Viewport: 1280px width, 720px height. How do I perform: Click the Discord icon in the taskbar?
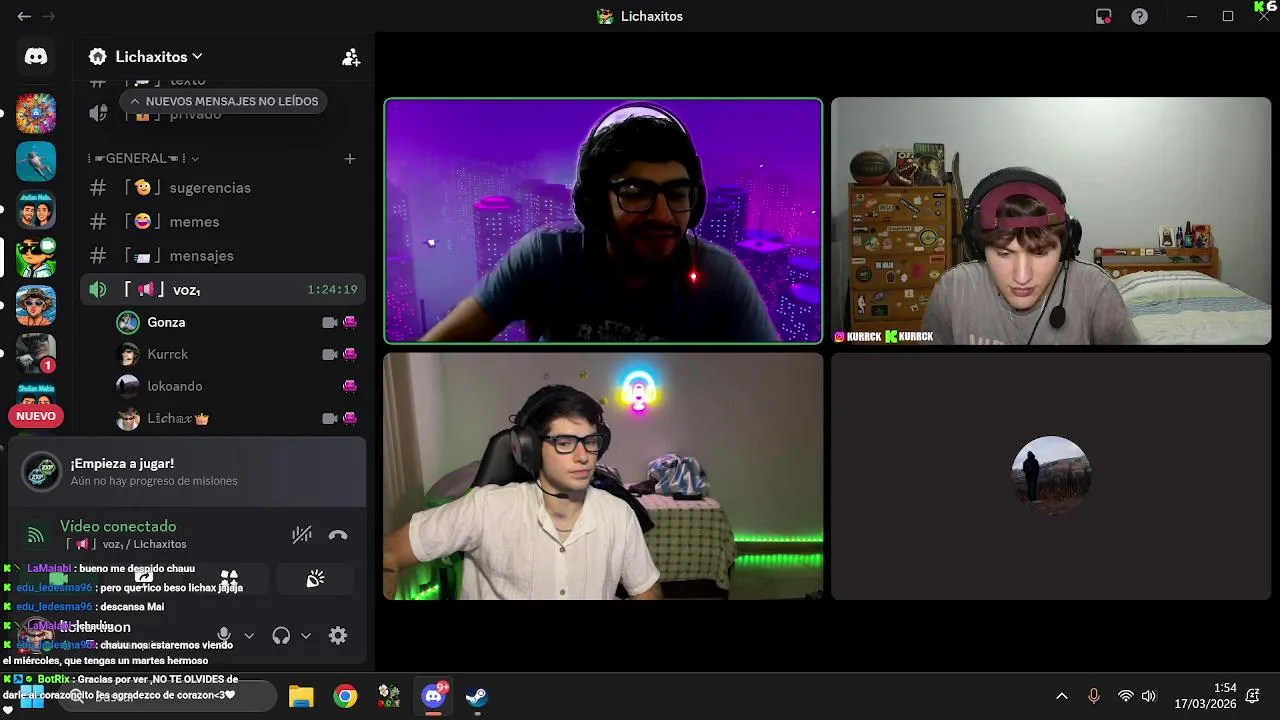click(x=433, y=696)
